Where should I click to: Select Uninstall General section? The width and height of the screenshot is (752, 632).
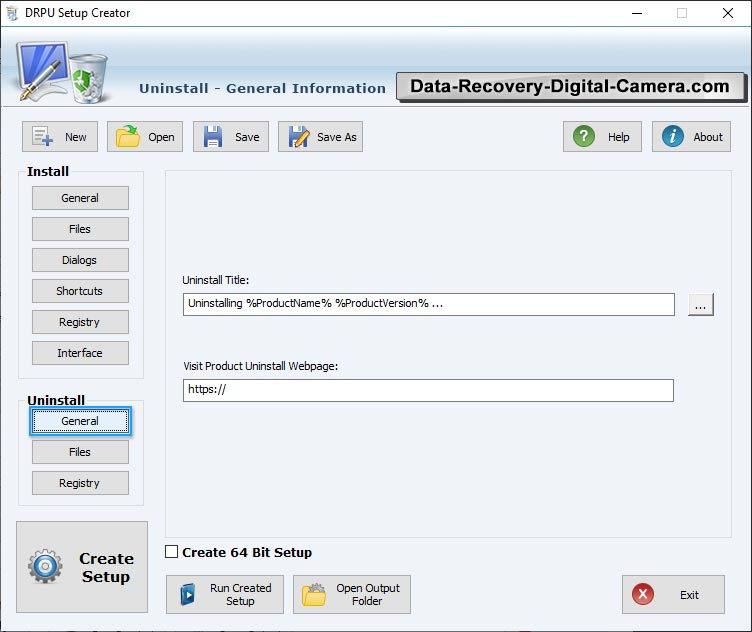coord(80,421)
